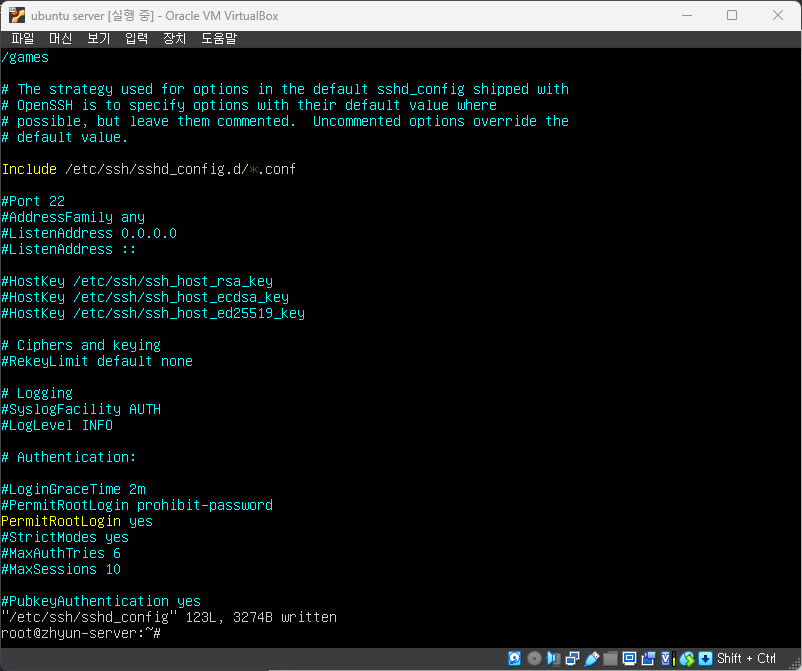Click the '#ListenAddress 0.0.0.0' line

point(89,233)
